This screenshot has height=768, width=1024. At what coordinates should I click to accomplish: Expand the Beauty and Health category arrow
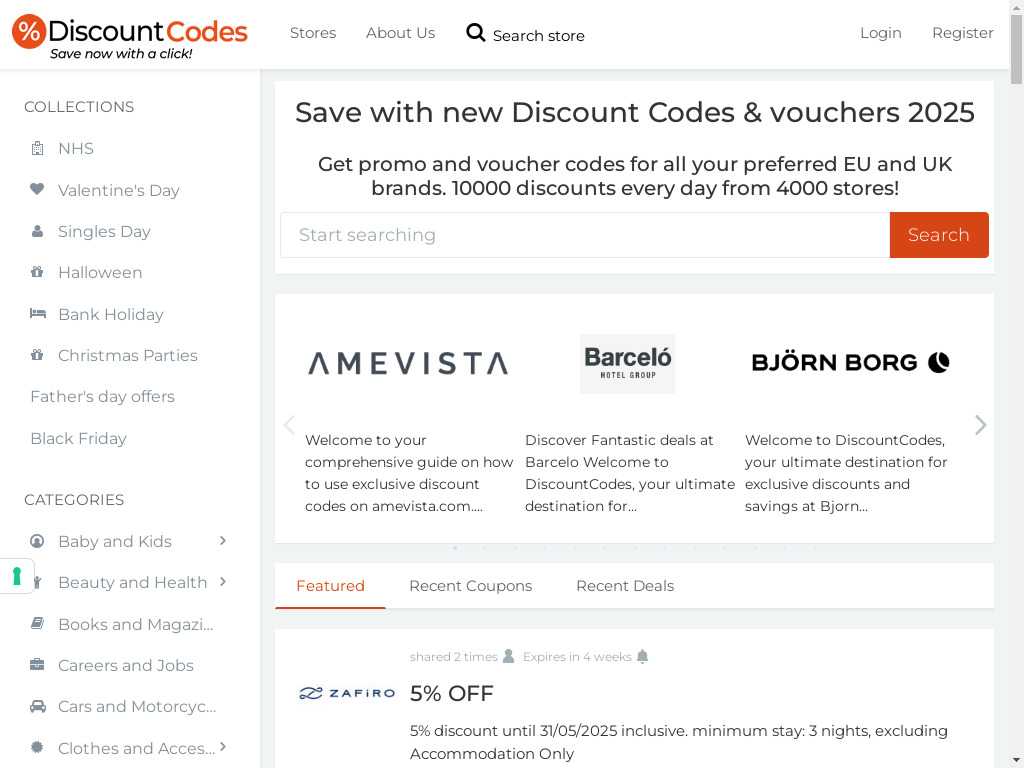(x=223, y=581)
